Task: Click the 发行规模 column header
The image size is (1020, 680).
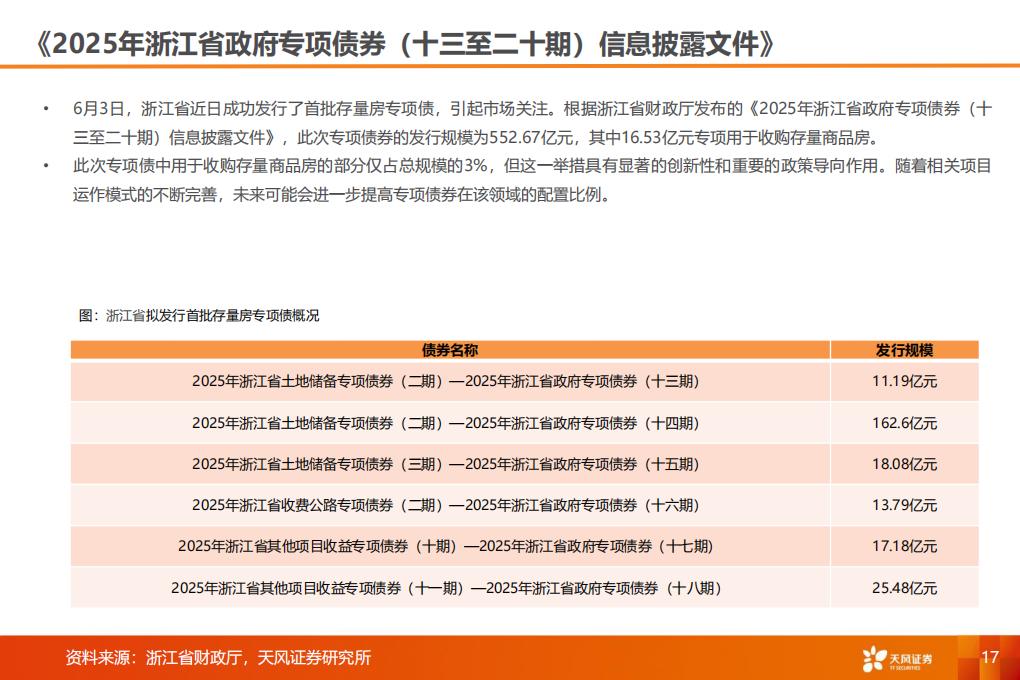Action: pos(904,350)
